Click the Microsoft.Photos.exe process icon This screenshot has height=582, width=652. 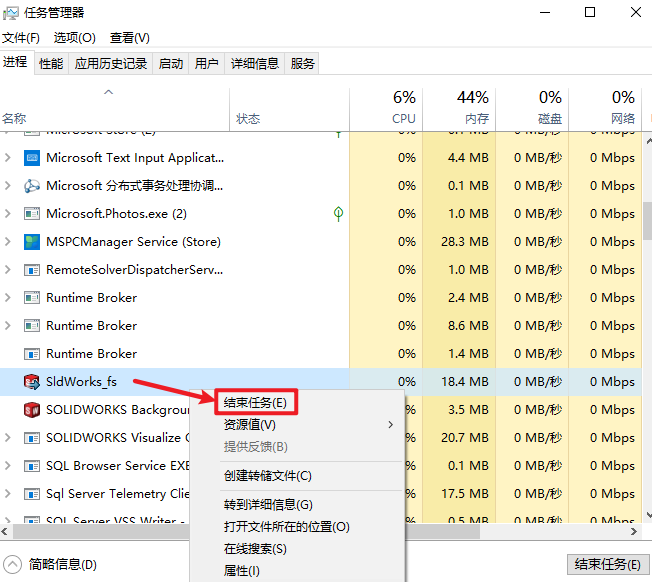pos(31,213)
